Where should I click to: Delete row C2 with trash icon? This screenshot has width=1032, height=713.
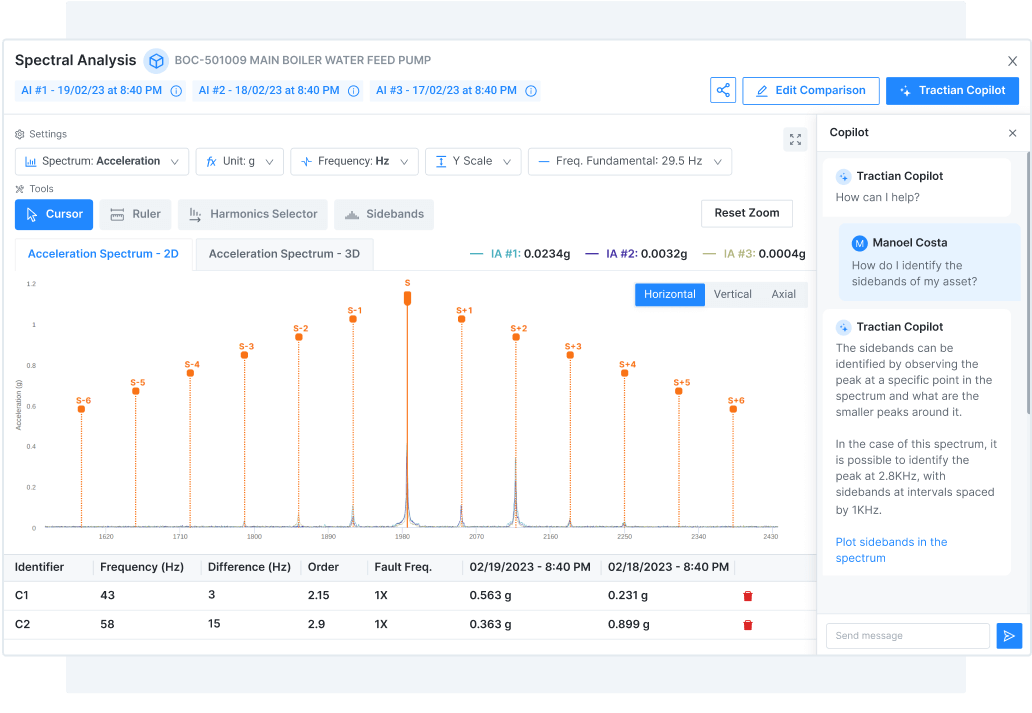pos(747,625)
